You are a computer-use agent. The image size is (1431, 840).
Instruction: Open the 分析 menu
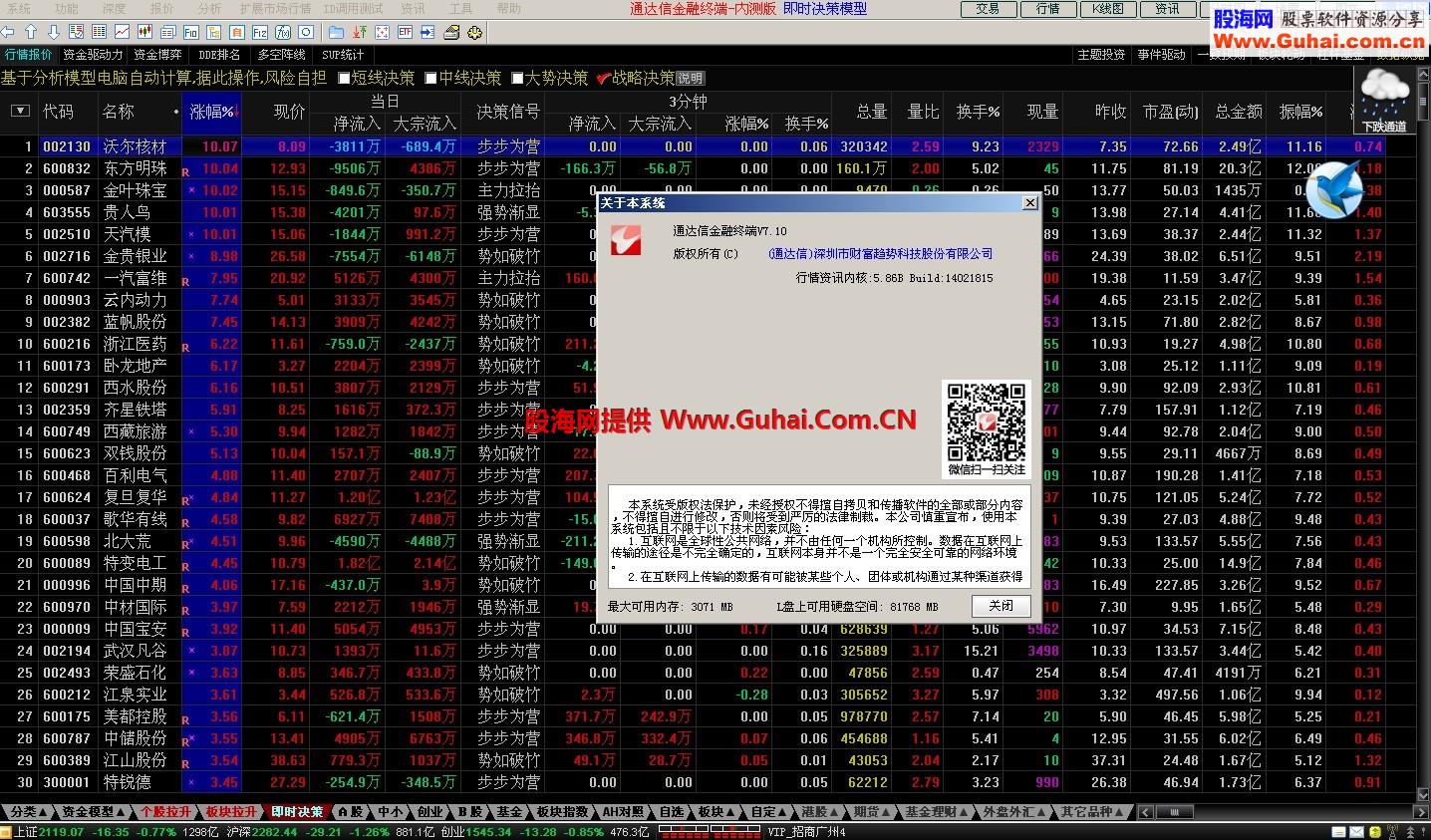[x=209, y=8]
